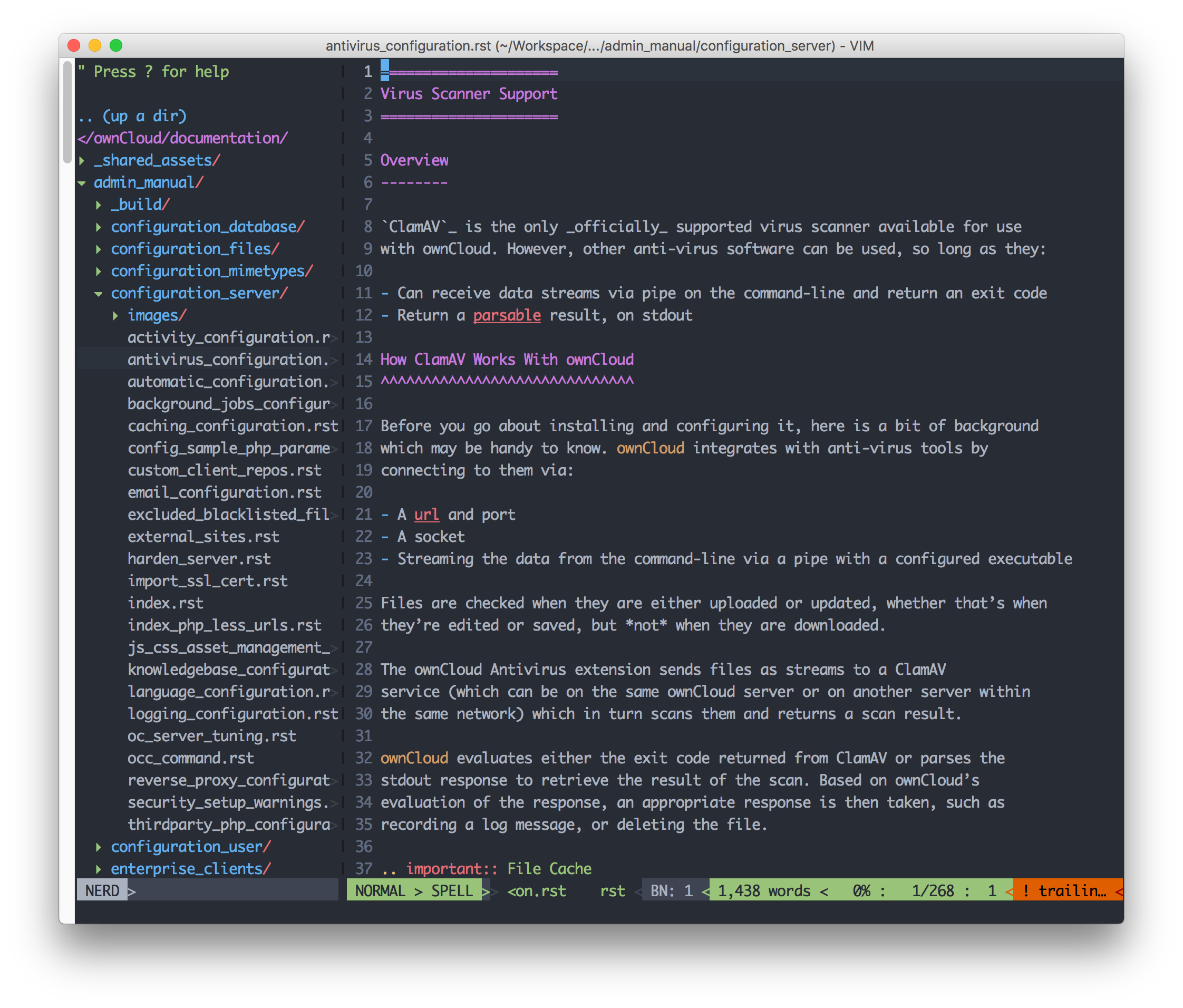Select antivirus_configuration file in tree
This screenshot has height=1008, width=1183.
228,360
